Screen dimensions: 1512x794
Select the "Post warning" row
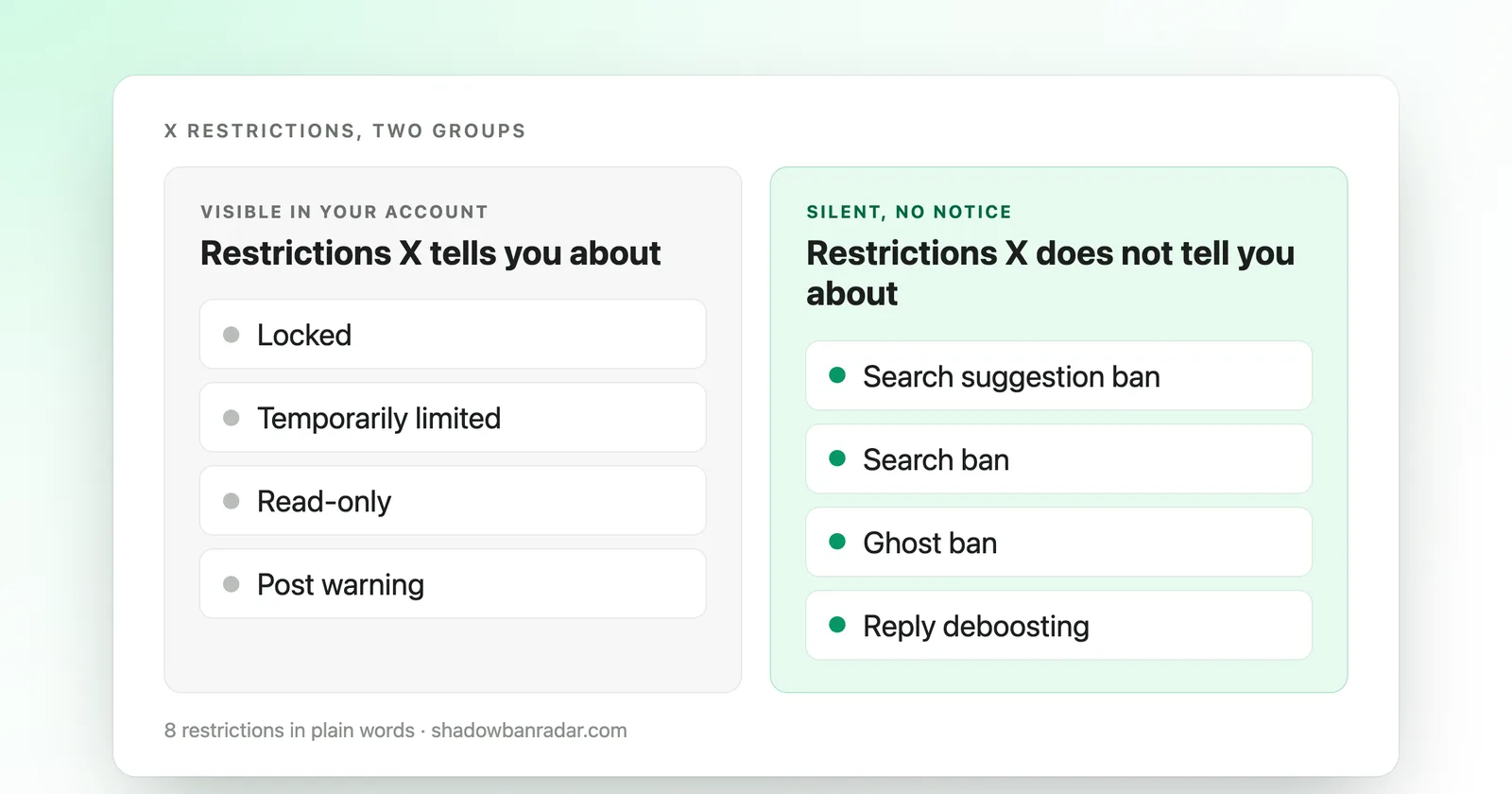[x=453, y=584]
